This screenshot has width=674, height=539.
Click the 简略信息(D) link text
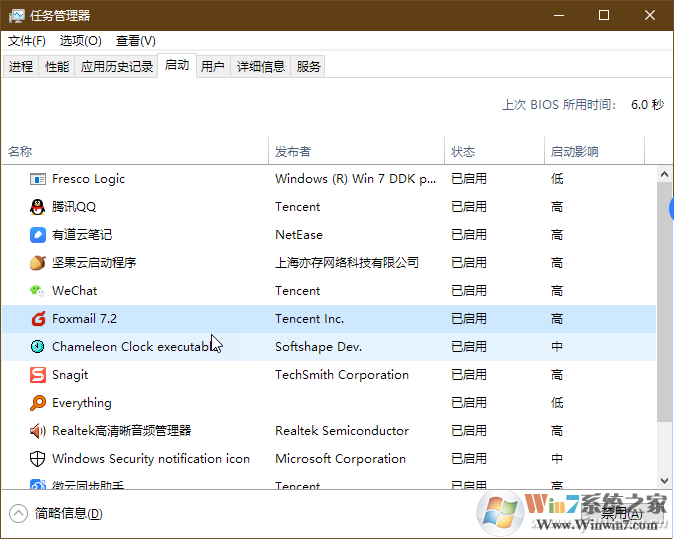[x=69, y=513]
